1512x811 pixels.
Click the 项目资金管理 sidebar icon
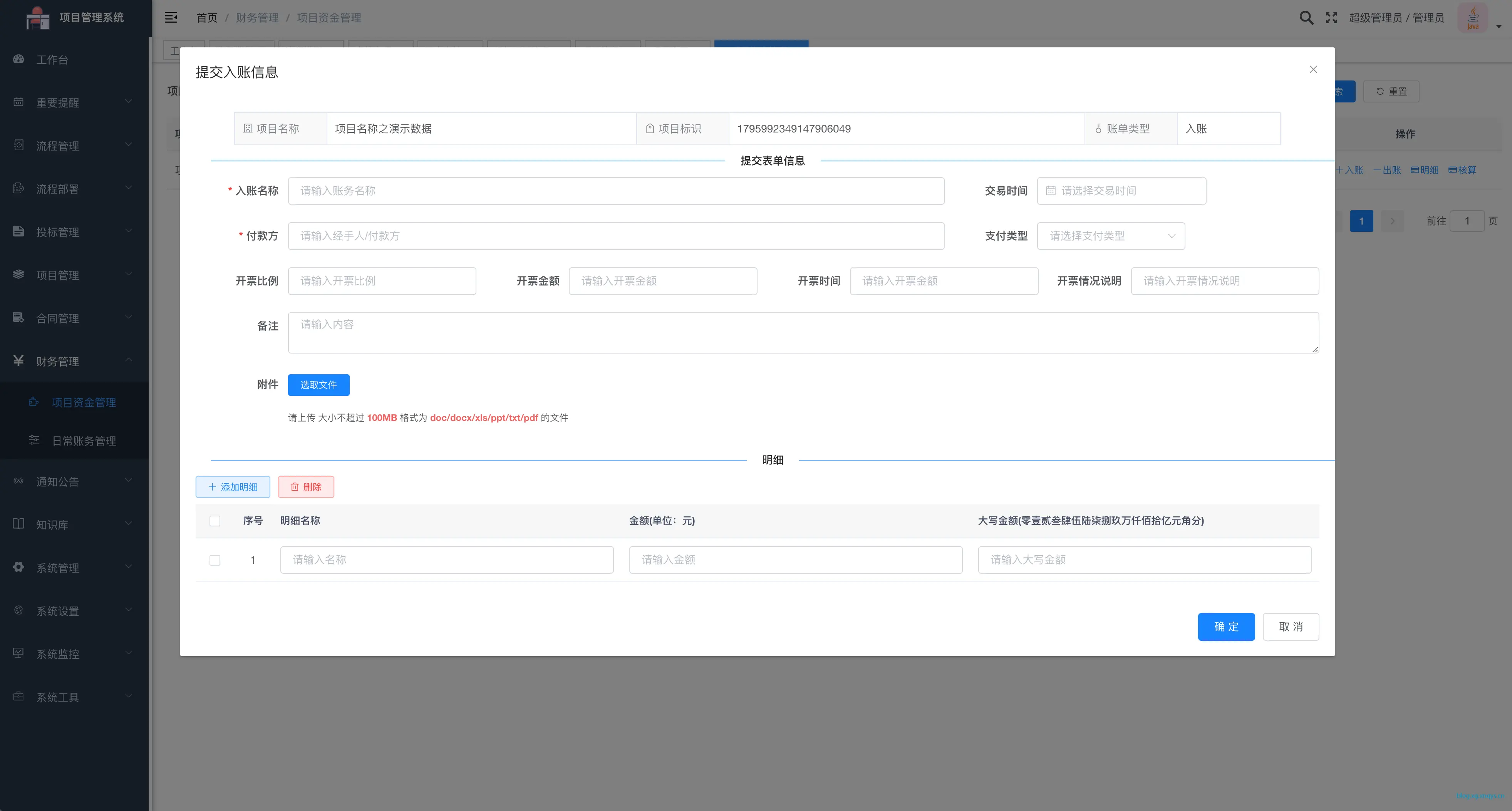pyautogui.click(x=34, y=402)
